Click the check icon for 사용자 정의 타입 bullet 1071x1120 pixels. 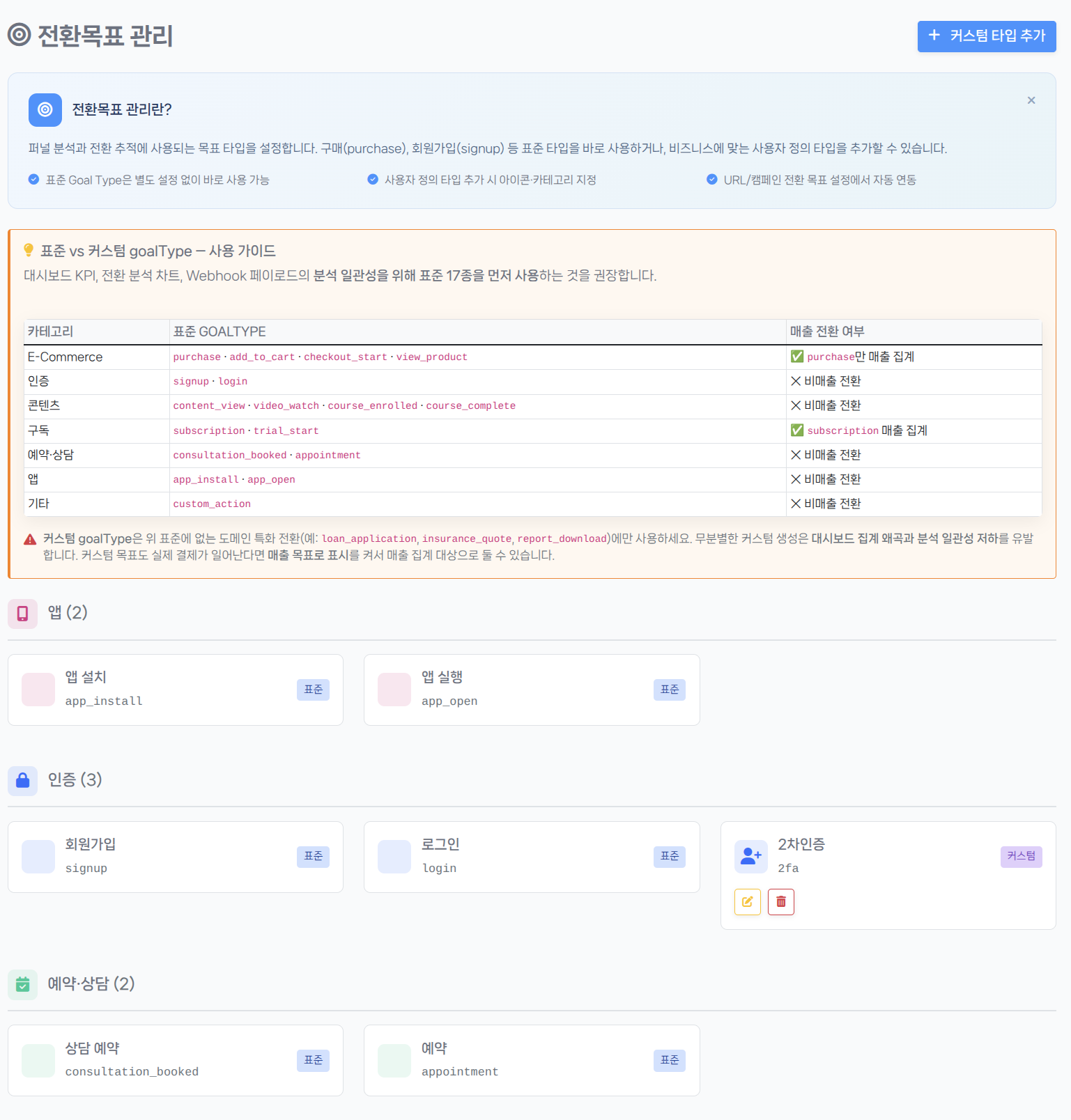(x=373, y=180)
